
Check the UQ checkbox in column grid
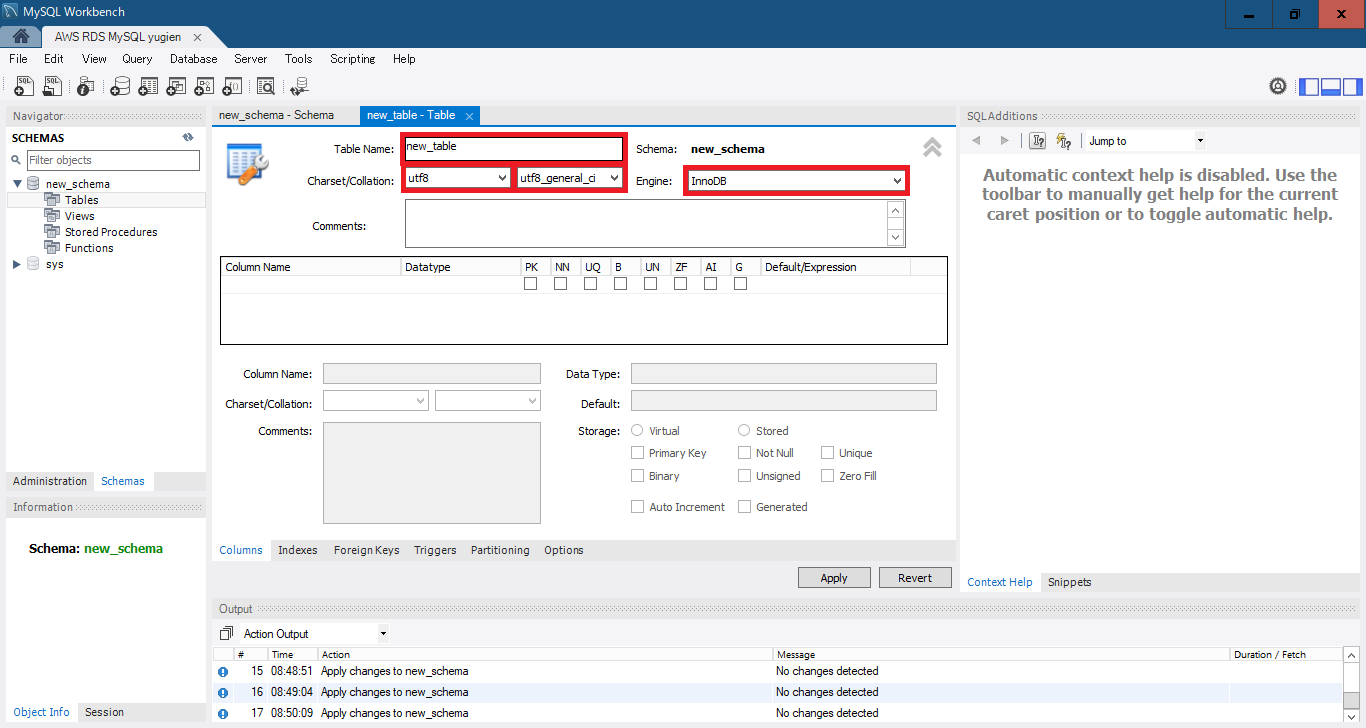tap(591, 284)
